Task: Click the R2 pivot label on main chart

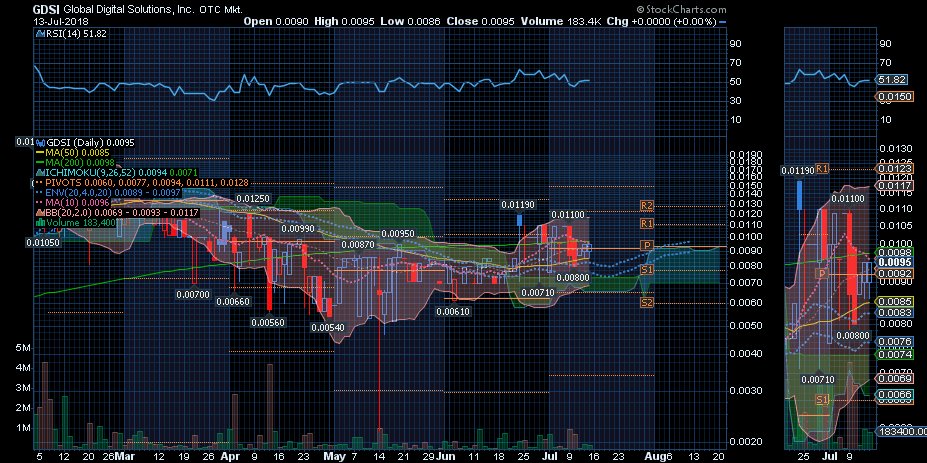Action: pyautogui.click(x=647, y=206)
